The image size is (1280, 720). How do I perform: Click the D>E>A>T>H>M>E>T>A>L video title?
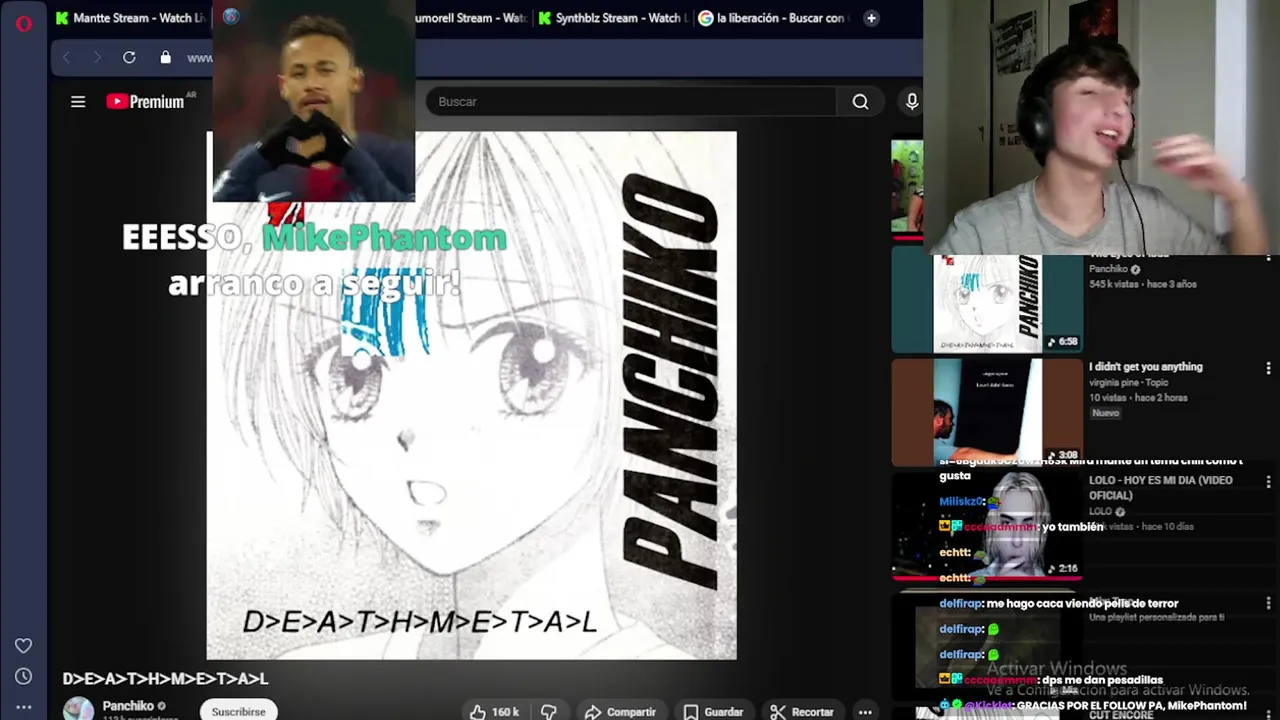[166, 678]
